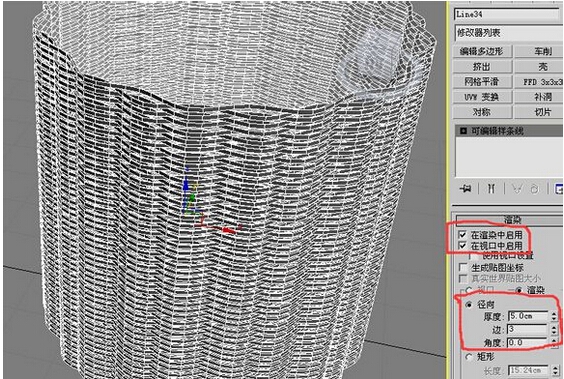The image size is (564, 379).
Task: Toggle show end result icon
Action: 491,188
